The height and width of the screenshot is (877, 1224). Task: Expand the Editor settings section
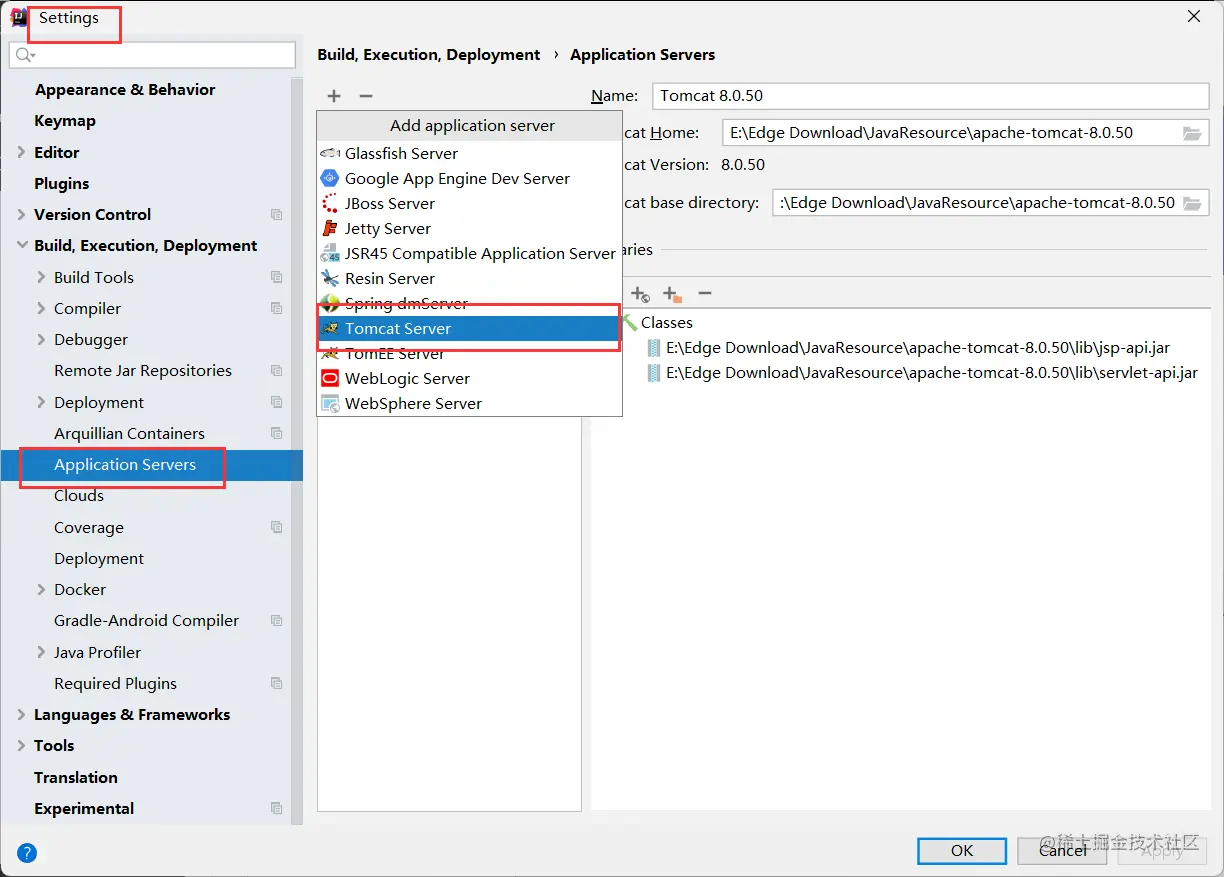(22, 152)
